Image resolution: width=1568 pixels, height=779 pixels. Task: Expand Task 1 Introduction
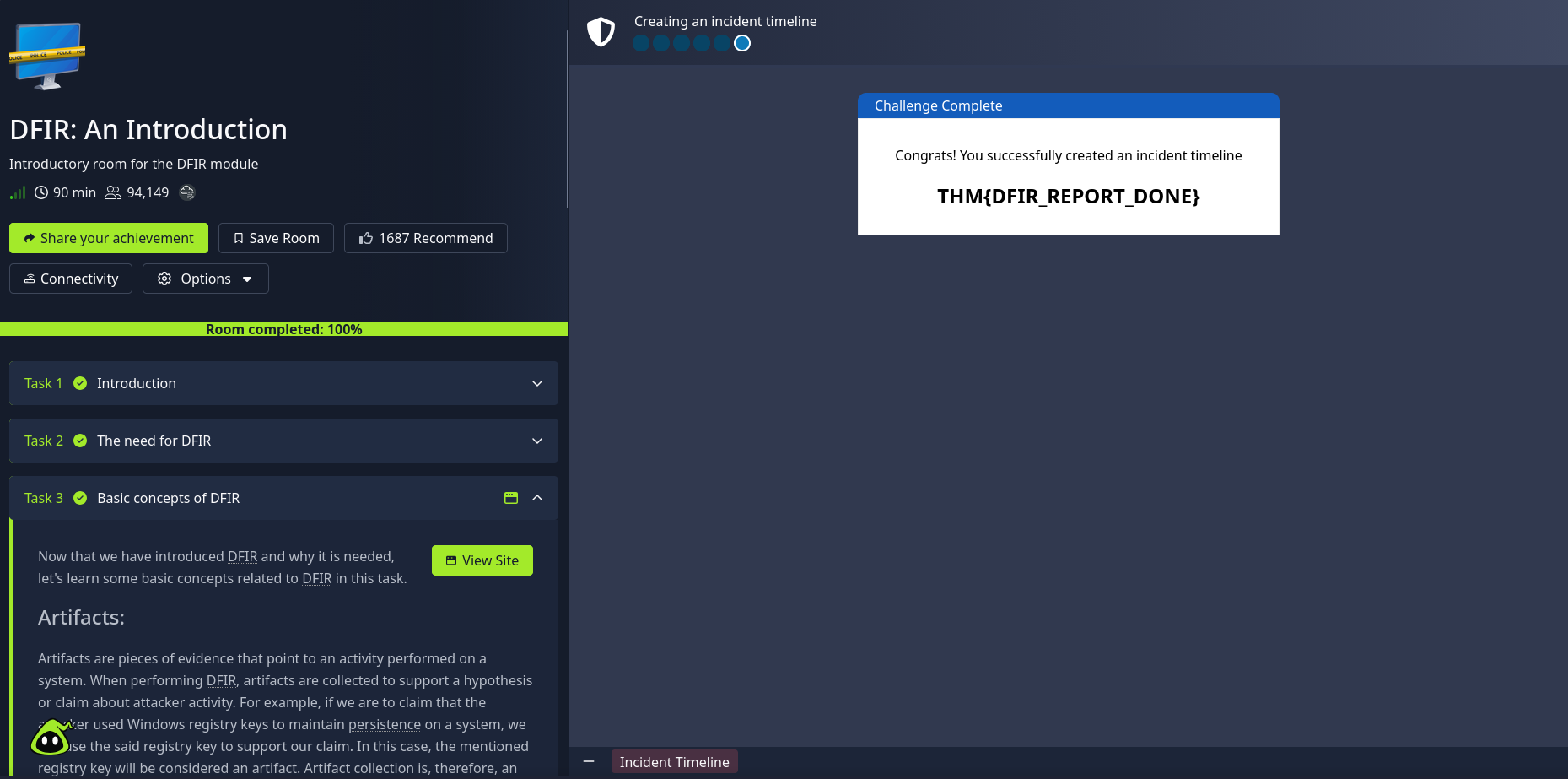click(x=283, y=383)
